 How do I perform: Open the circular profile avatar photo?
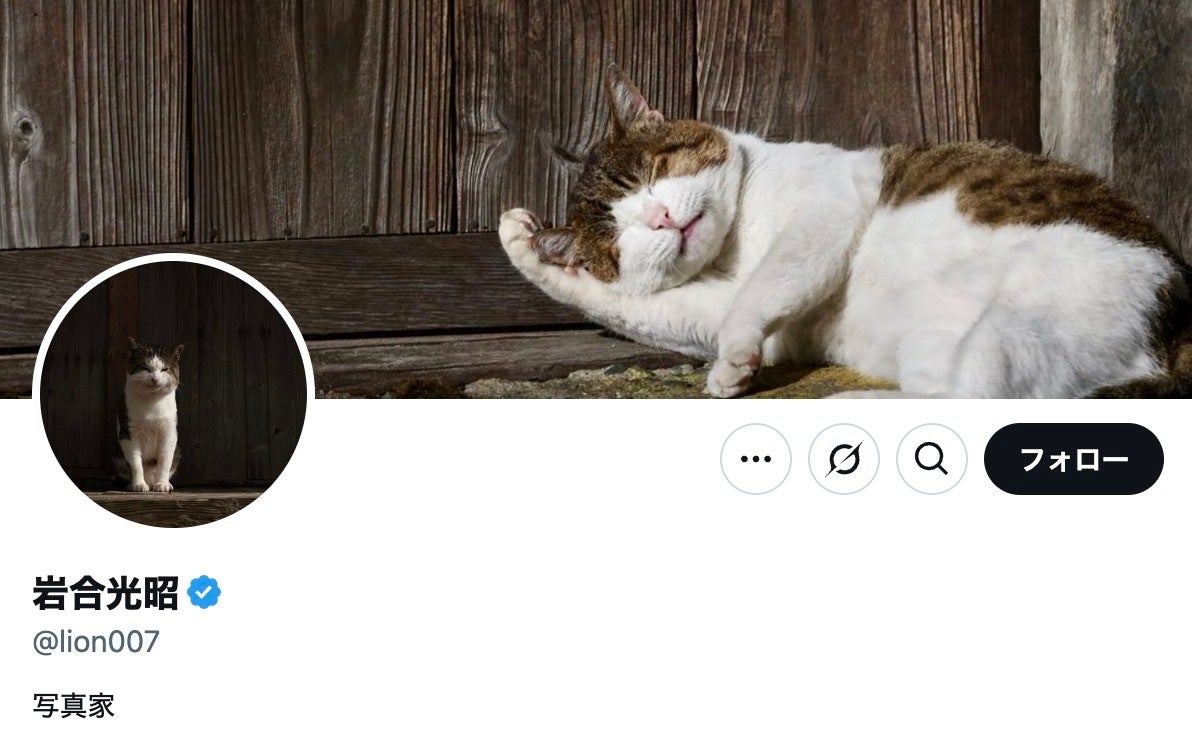pos(173,391)
